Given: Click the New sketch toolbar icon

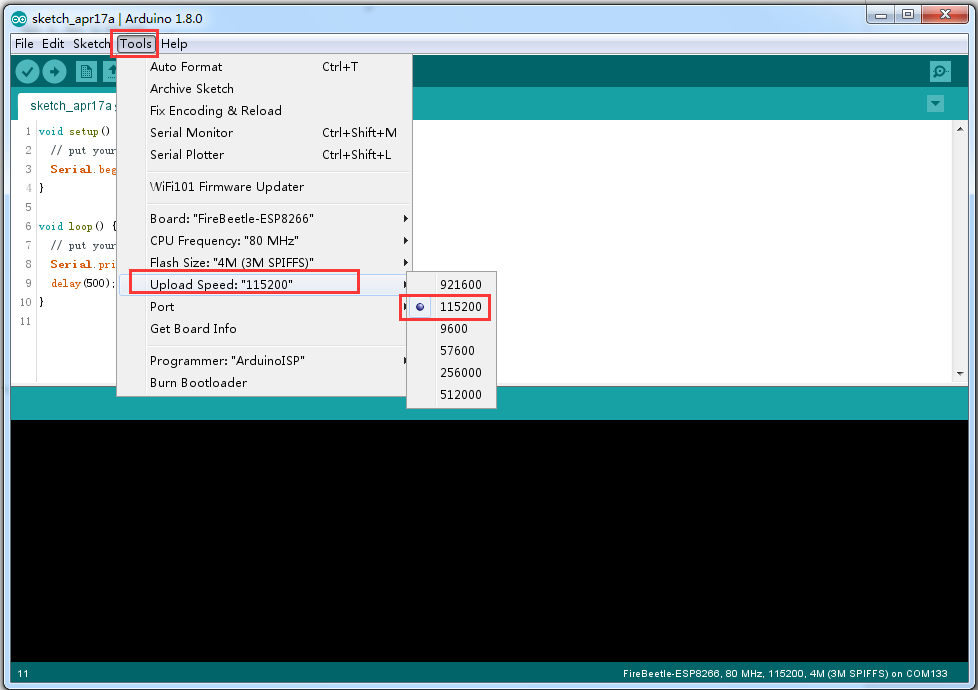Looking at the screenshot, I should pos(86,71).
